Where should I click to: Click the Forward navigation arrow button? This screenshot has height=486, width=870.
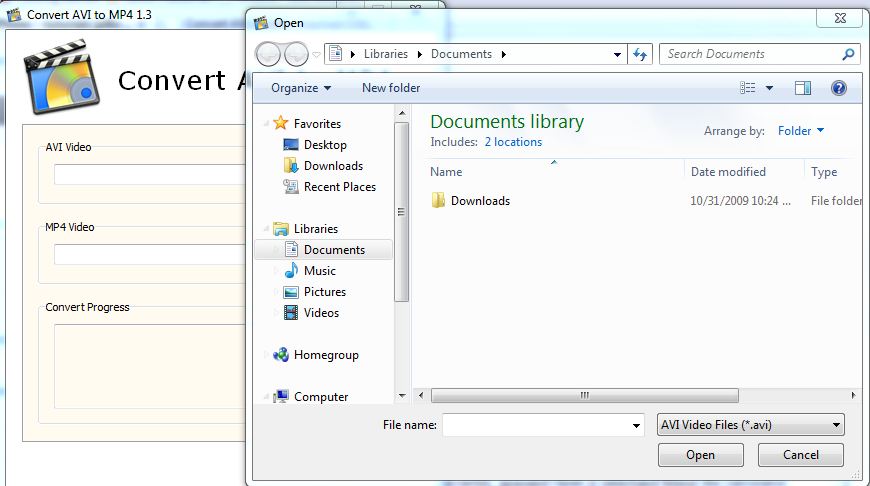[296, 54]
